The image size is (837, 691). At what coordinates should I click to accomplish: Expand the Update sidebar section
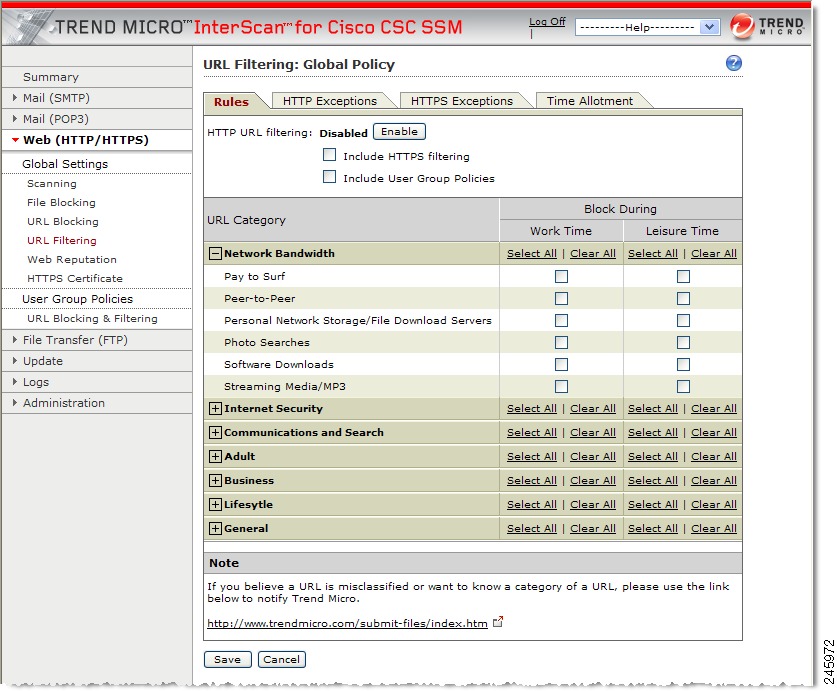pyautogui.click(x=15, y=361)
